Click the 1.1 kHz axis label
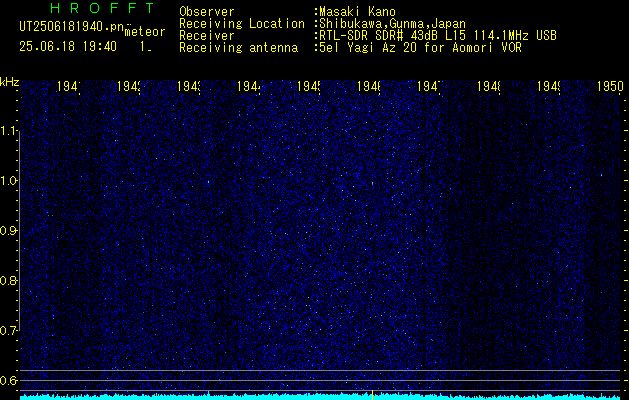 point(9,130)
